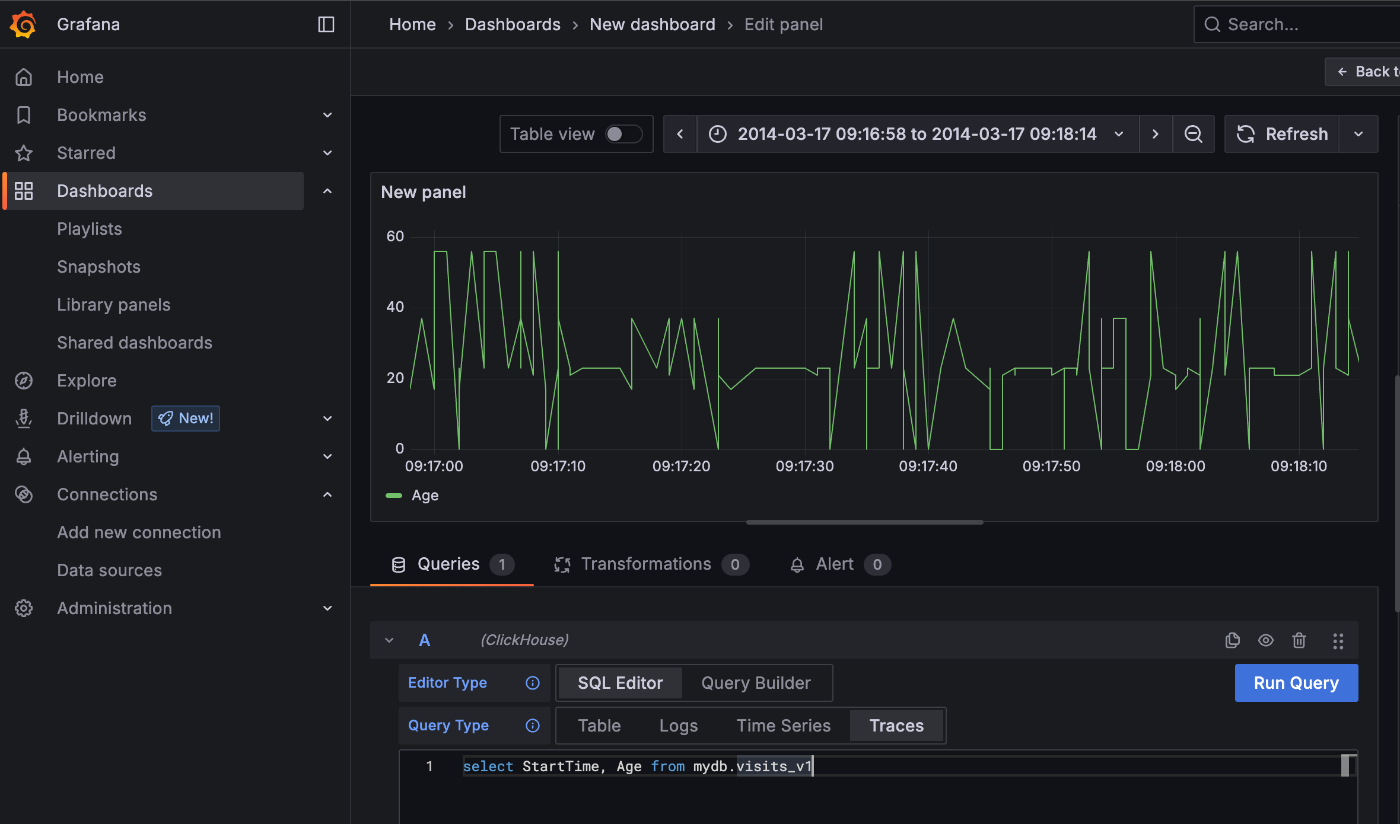Click the Administration gear icon

click(24, 608)
